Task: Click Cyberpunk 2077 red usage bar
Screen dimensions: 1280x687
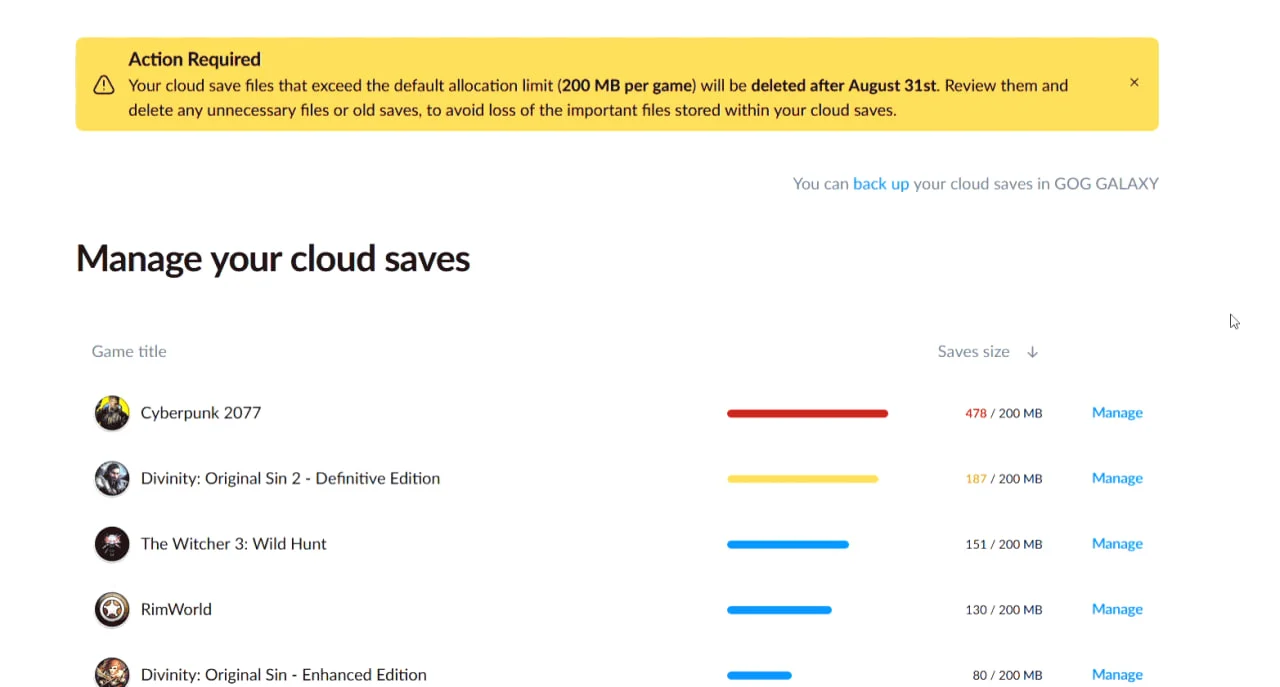Action: (x=807, y=414)
